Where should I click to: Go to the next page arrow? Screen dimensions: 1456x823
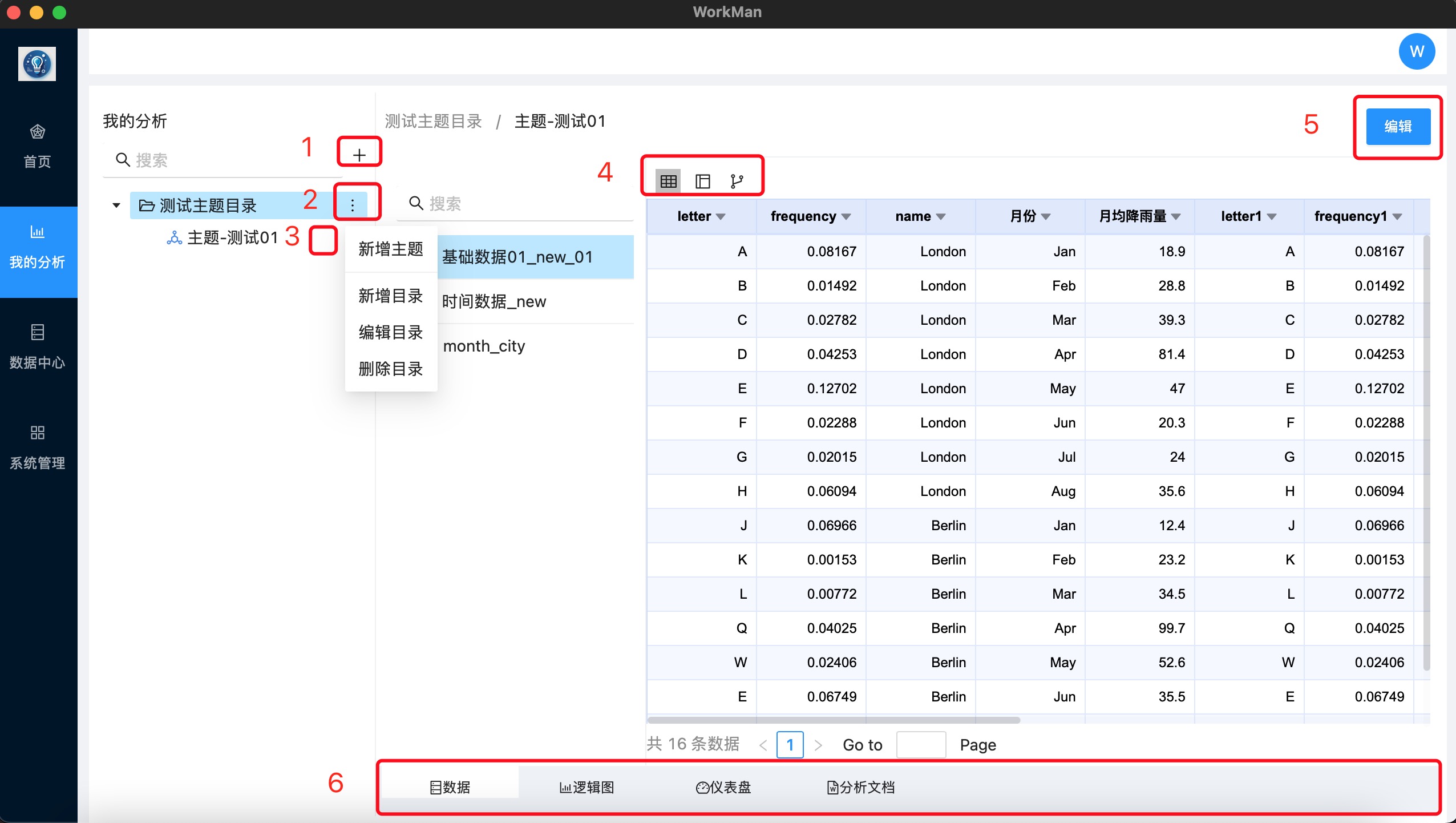click(x=818, y=745)
